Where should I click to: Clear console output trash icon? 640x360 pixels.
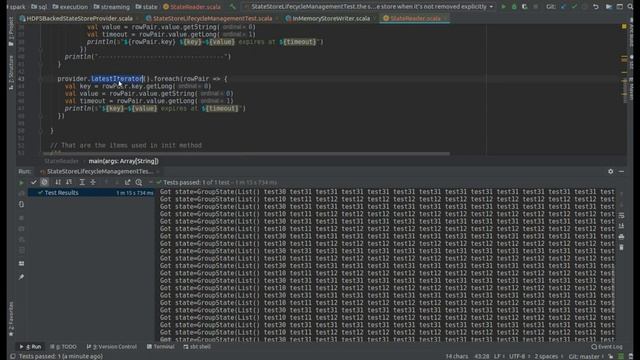point(621,247)
